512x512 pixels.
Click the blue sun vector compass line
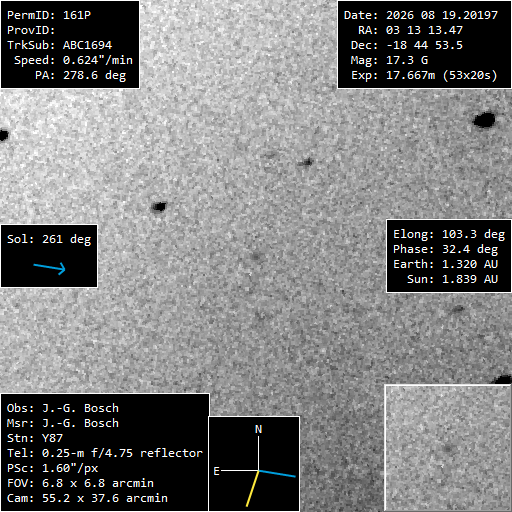coord(277,473)
